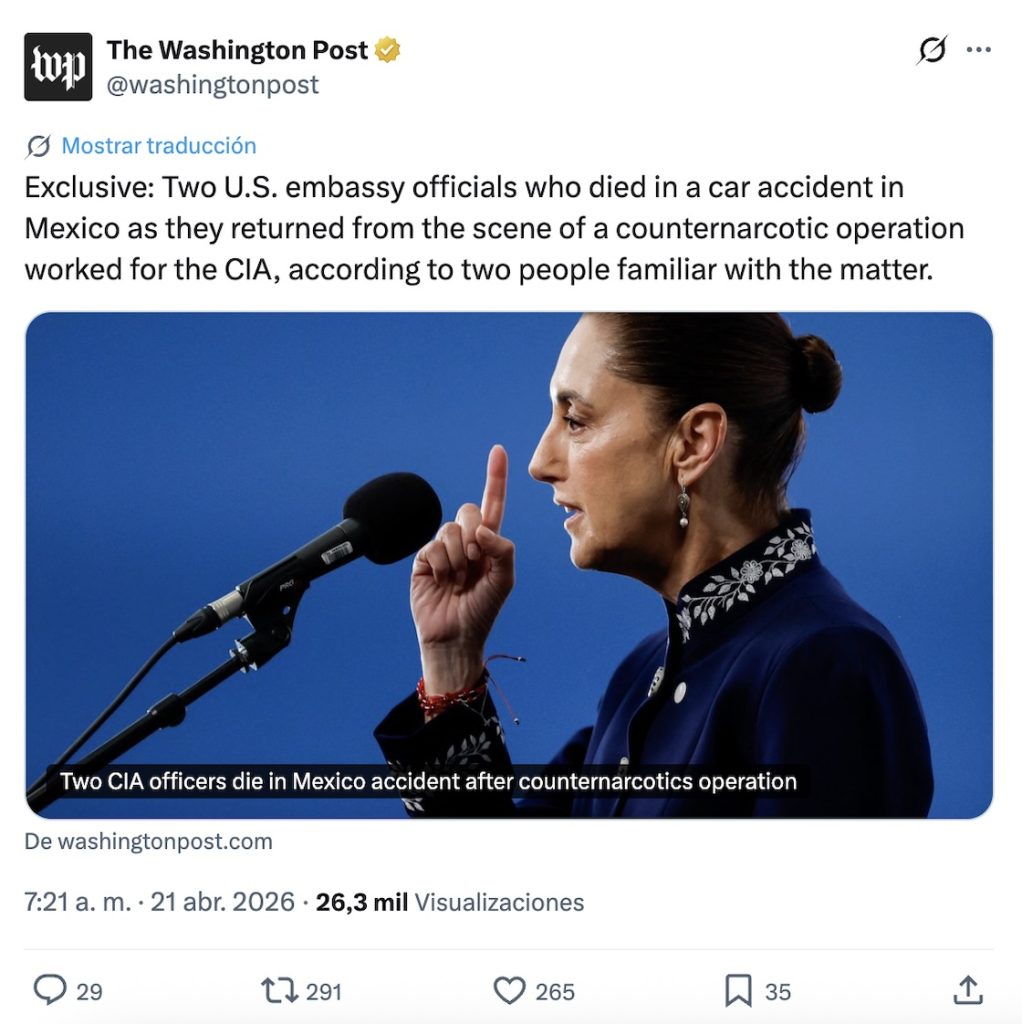1022x1024 pixels.
Task: View the 26,3 mil Visualizaciones stats
Action: 449,902
